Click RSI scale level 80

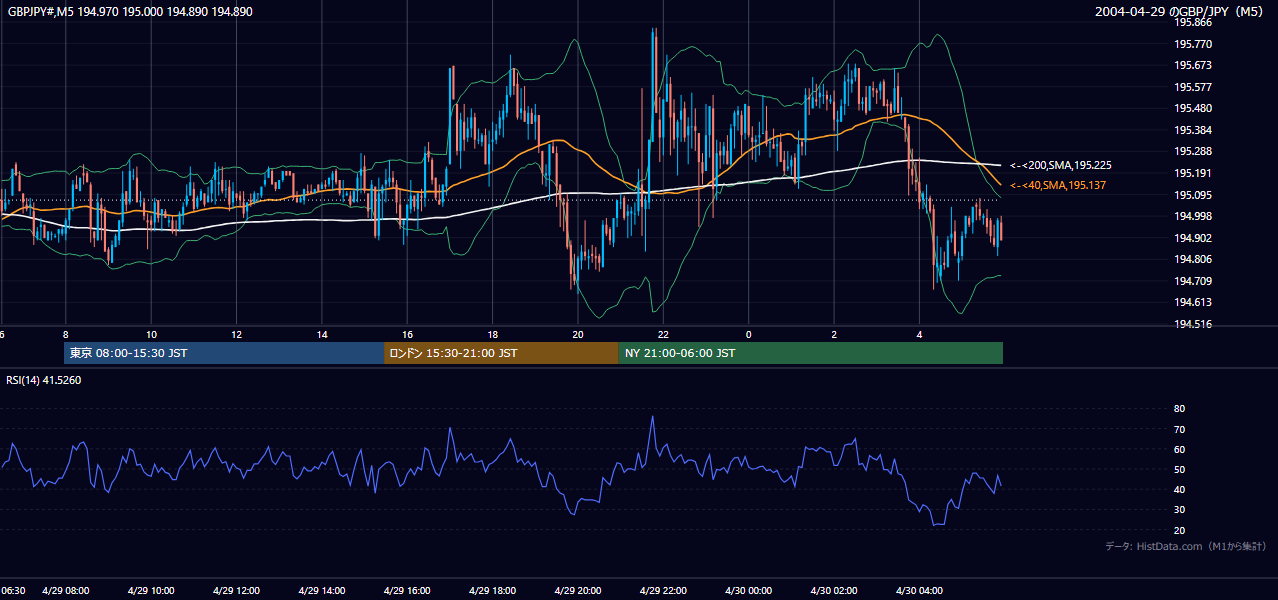coord(1179,409)
